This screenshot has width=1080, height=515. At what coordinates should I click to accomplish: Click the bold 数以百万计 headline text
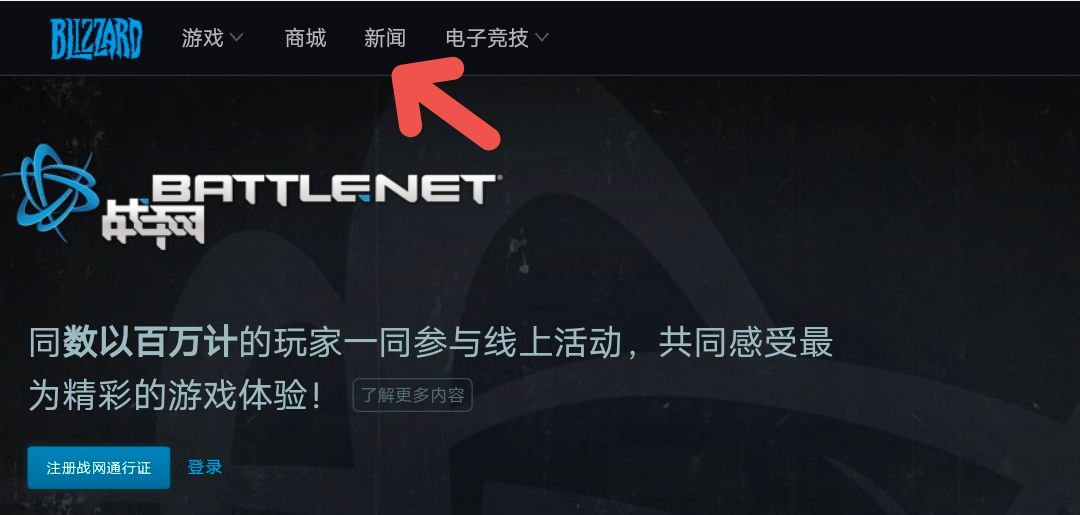point(150,343)
